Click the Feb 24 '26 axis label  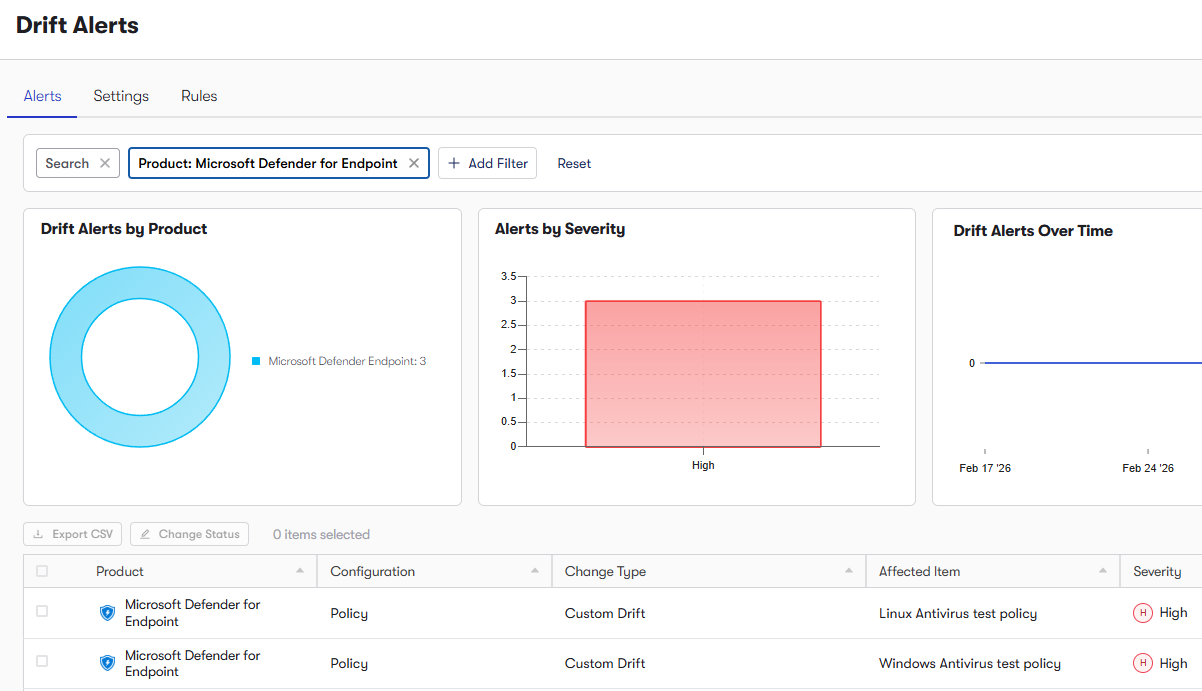click(1148, 468)
